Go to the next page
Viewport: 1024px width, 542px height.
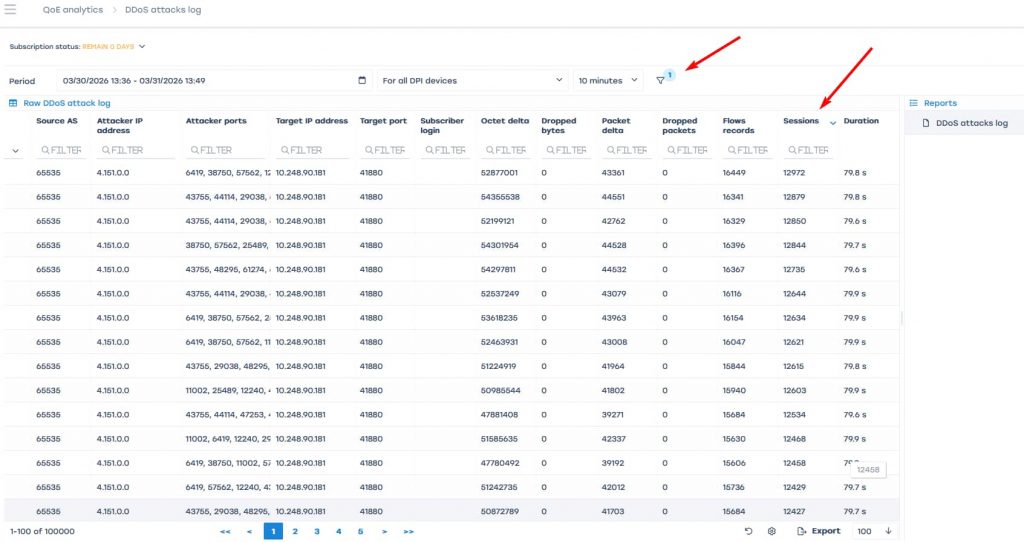[384, 532]
